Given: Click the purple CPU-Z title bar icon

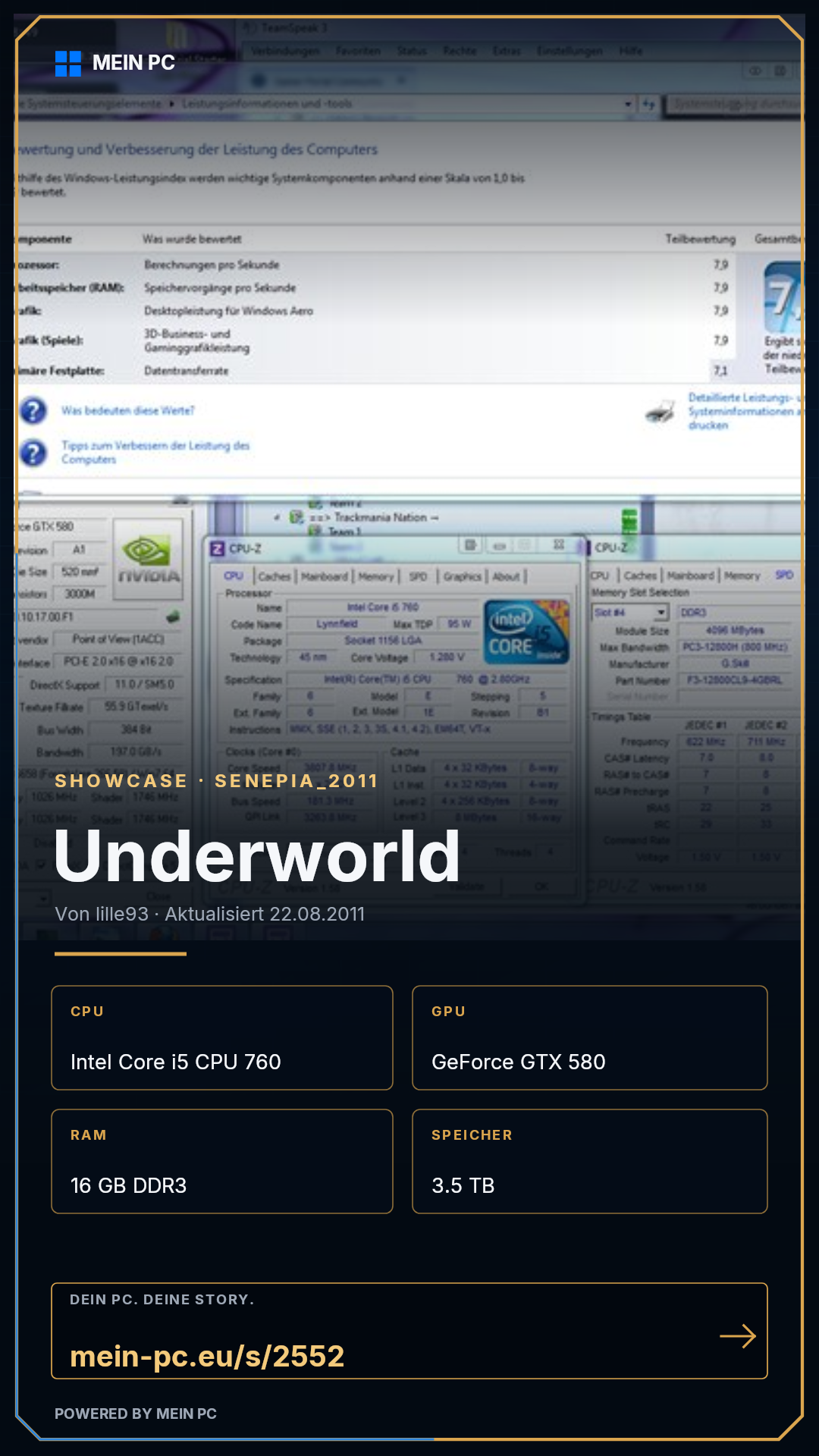Looking at the screenshot, I should click(x=218, y=548).
